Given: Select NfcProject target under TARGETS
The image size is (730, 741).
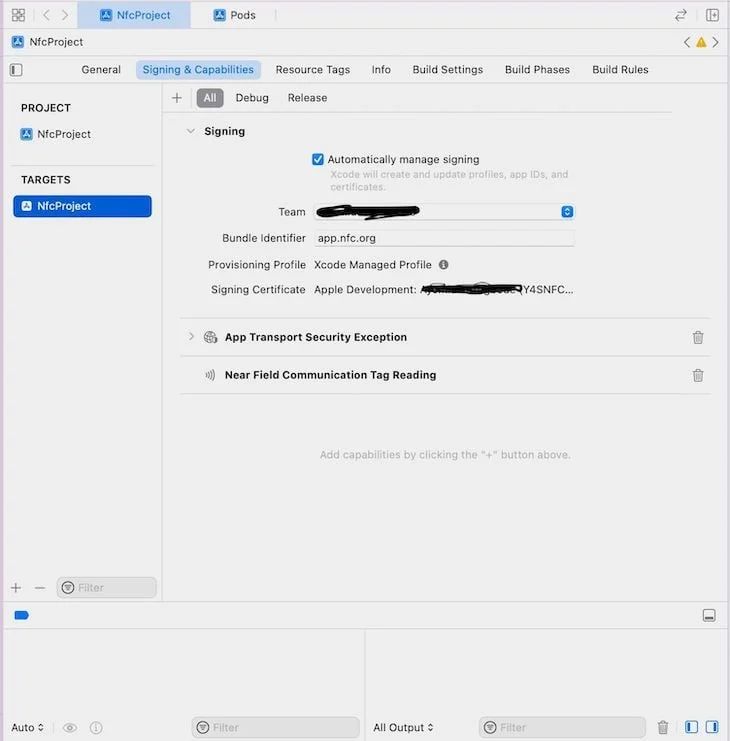Looking at the screenshot, I should [x=82, y=206].
